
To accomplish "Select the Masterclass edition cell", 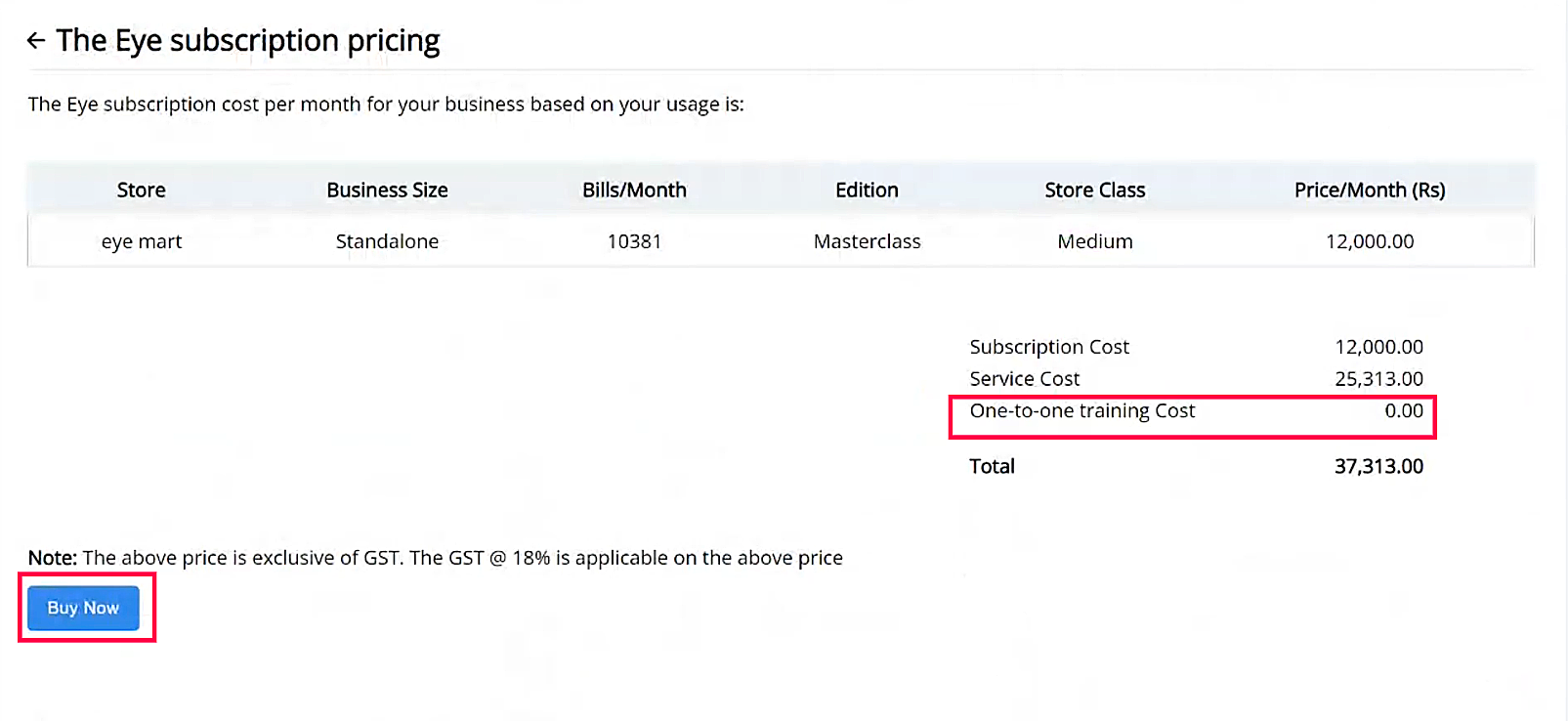I will 867,241.
